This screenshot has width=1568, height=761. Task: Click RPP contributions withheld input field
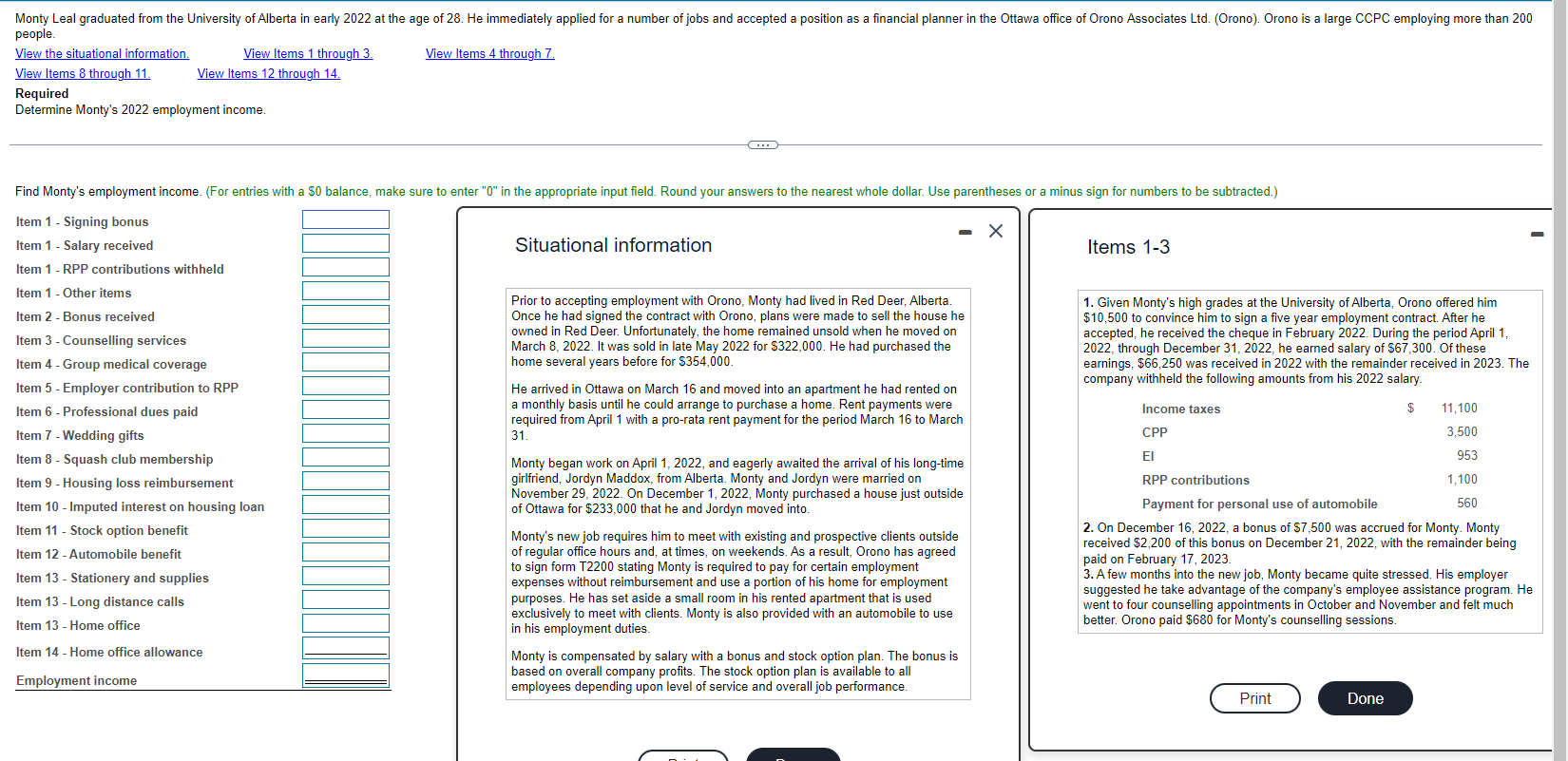pyautogui.click(x=346, y=267)
